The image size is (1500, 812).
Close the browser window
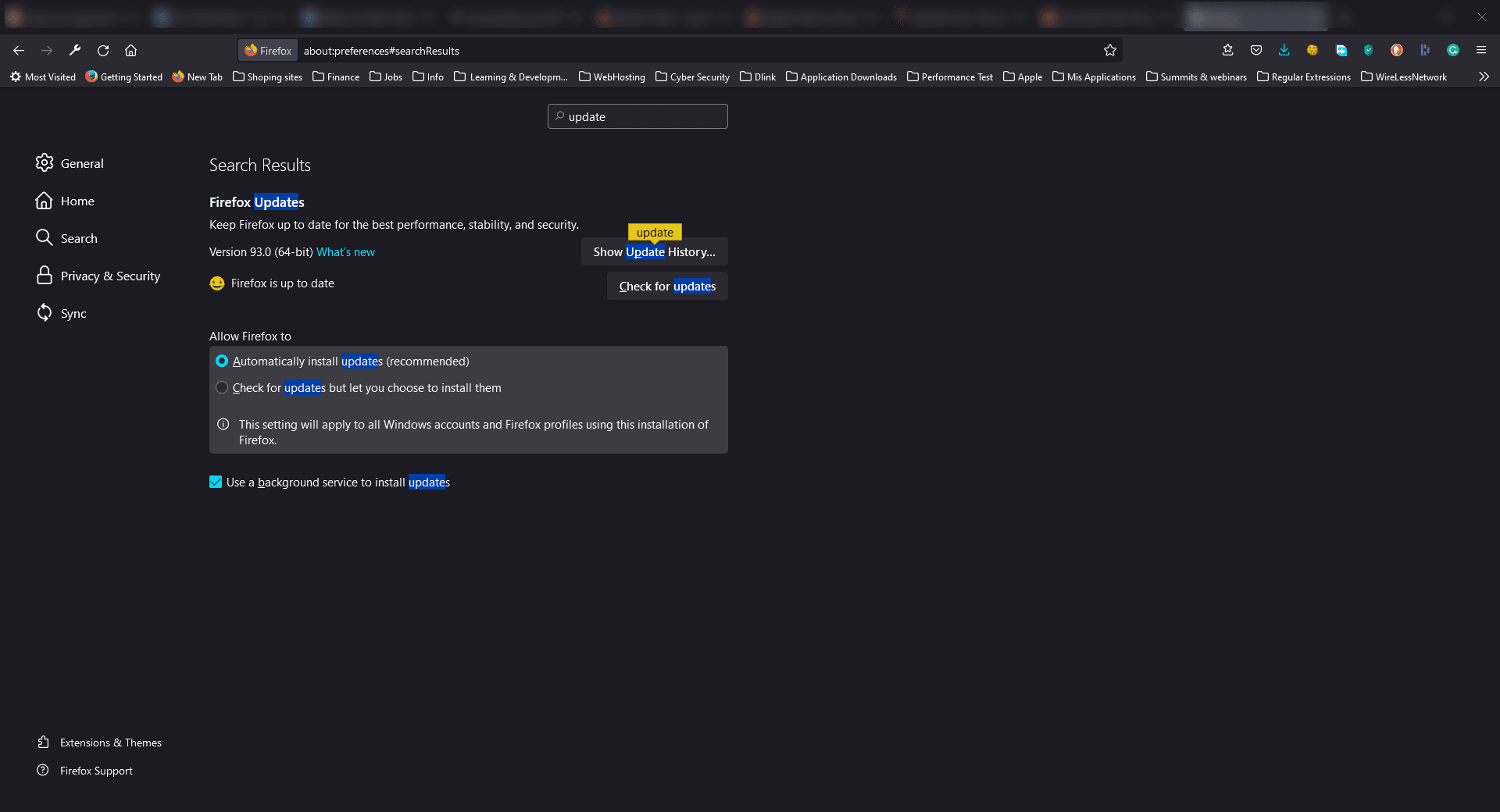click(1481, 16)
